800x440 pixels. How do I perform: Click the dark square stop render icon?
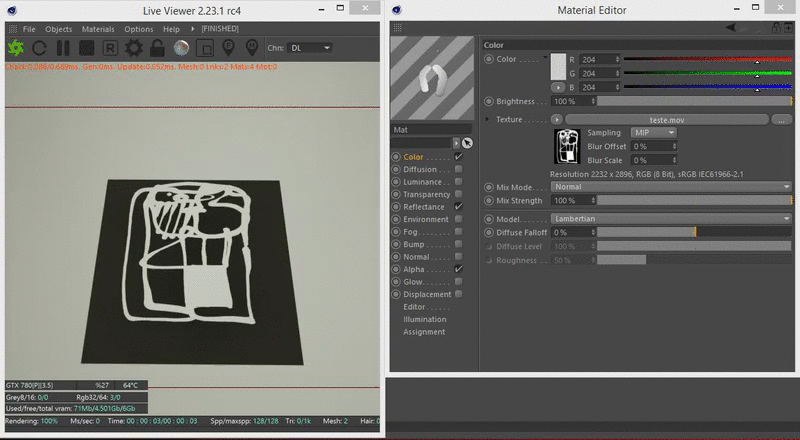click(86, 48)
